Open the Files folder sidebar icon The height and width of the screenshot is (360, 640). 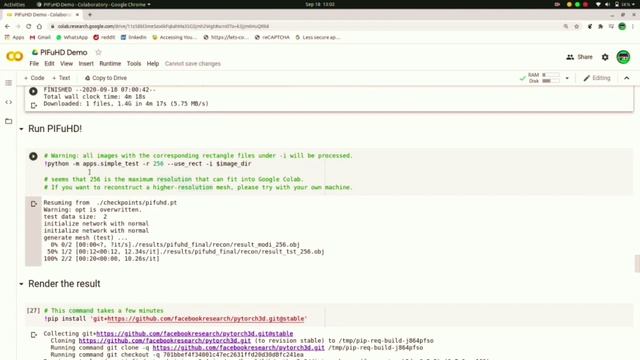pos(9,121)
